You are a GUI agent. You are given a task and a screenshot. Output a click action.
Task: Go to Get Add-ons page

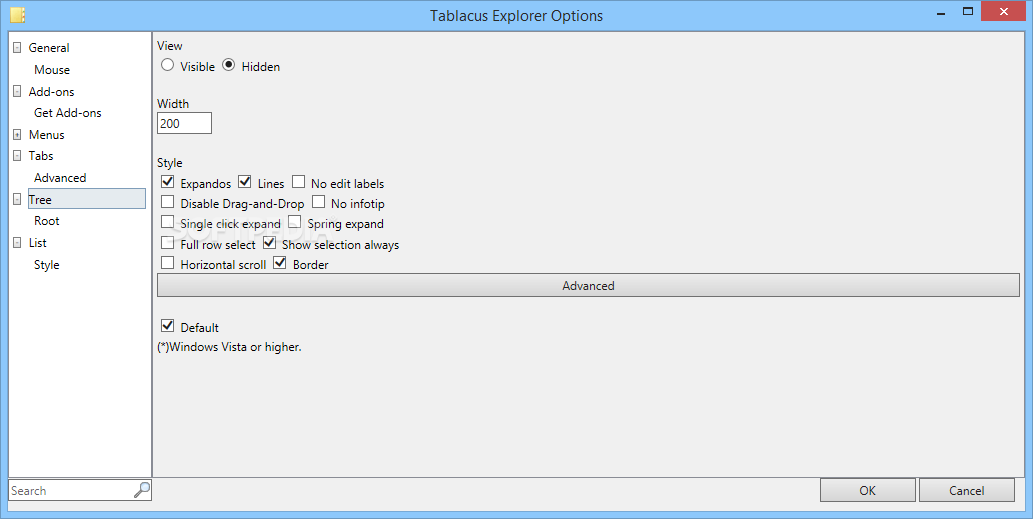coord(68,113)
